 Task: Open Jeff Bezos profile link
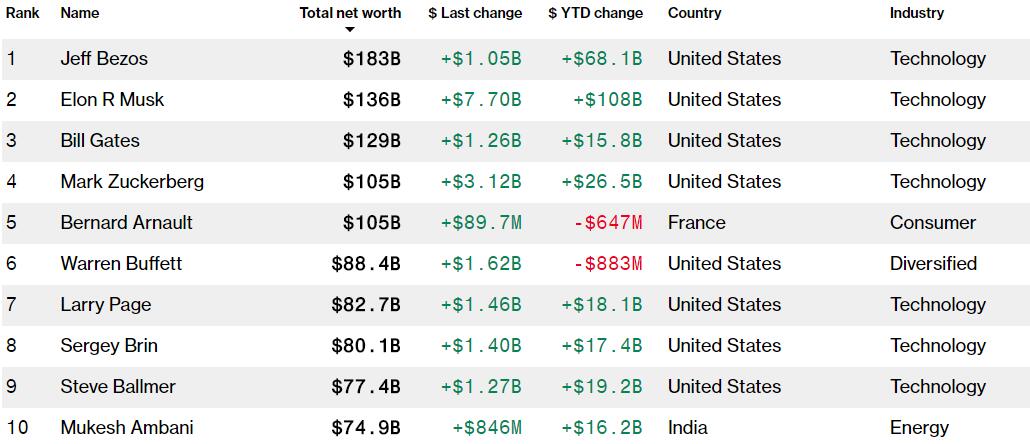104,59
